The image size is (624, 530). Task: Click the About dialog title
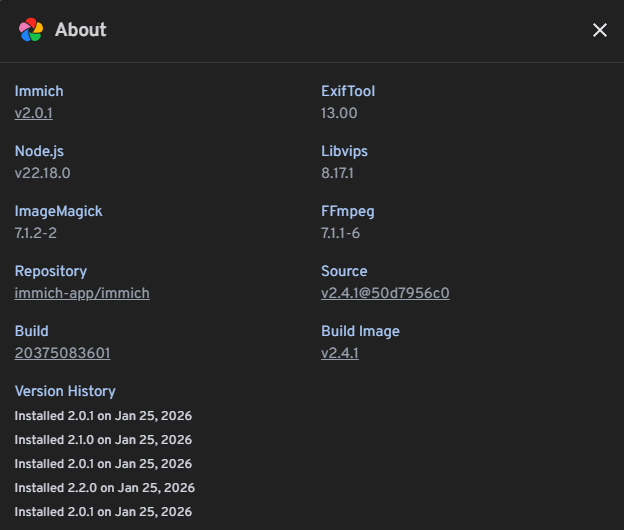[81, 30]
